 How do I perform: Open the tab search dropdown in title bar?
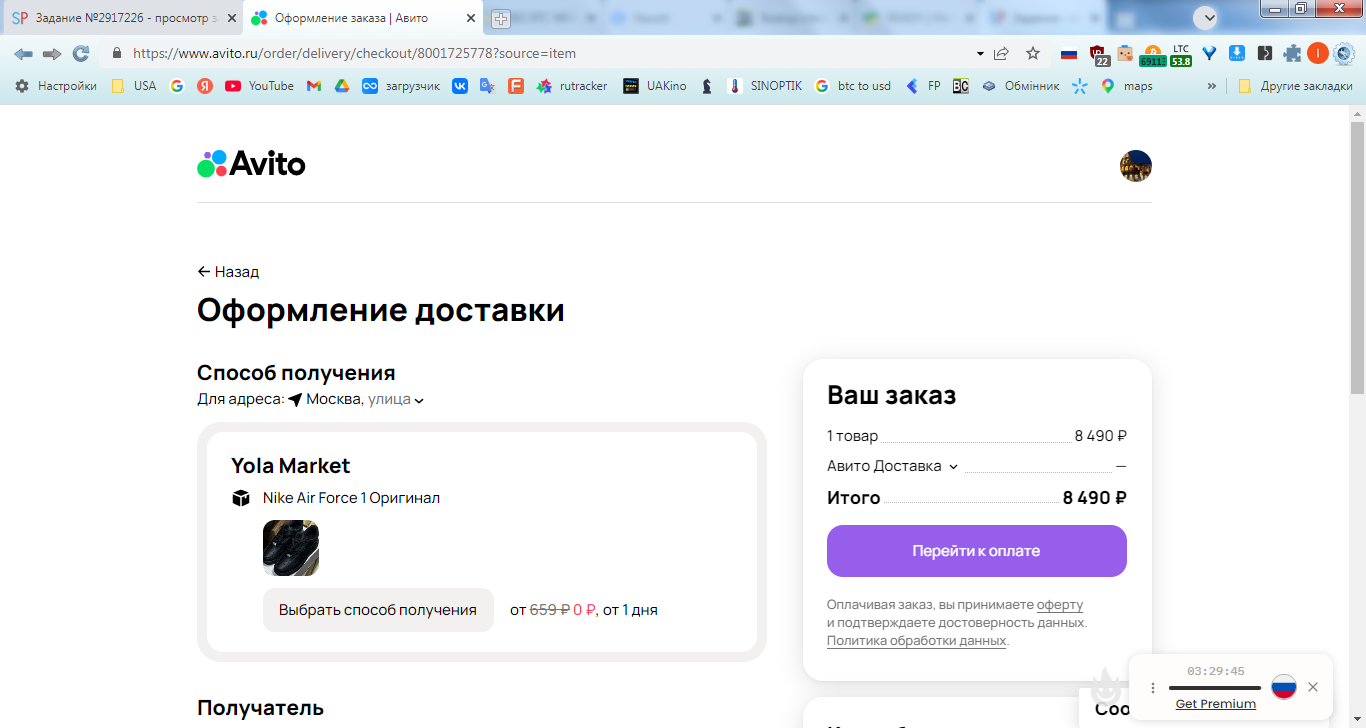[1206, 17]
